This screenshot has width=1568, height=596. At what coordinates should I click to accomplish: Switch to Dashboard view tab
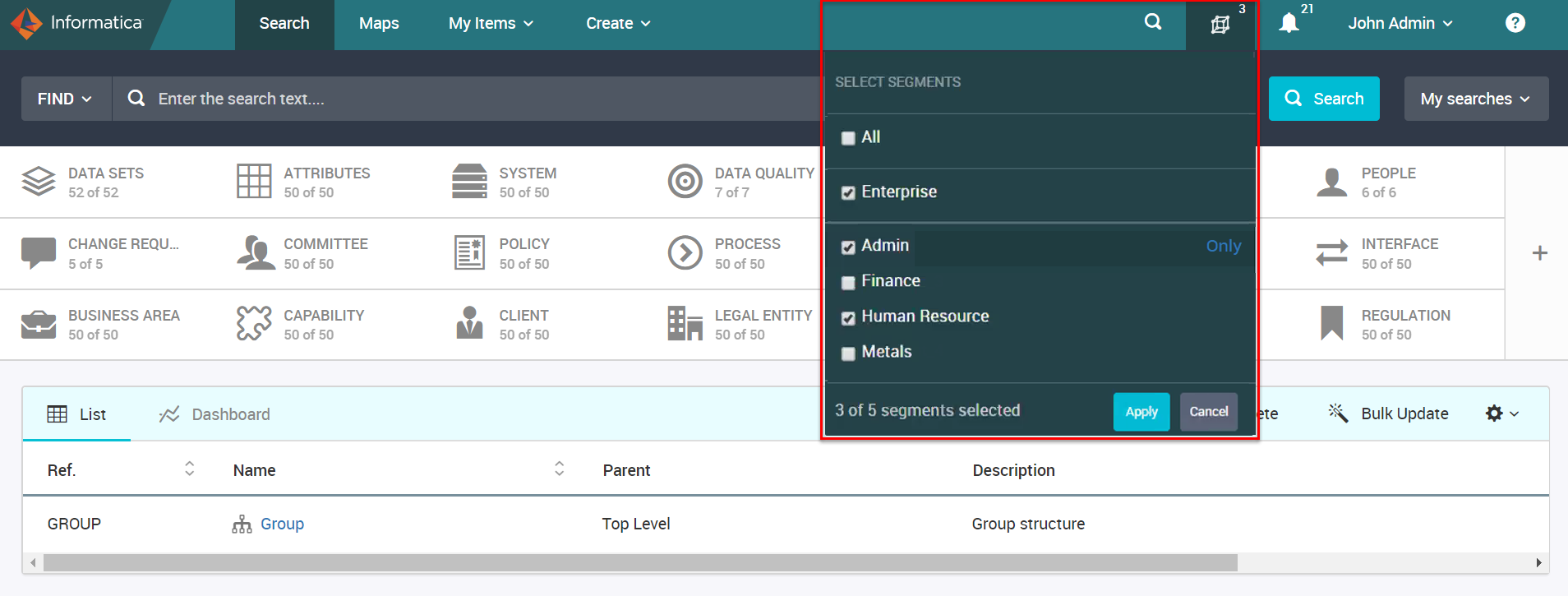(x=214, y=414)
